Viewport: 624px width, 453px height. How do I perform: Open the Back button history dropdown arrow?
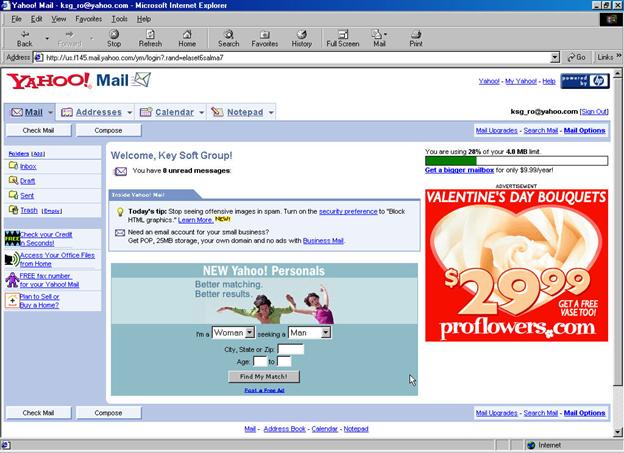(47, 39)
